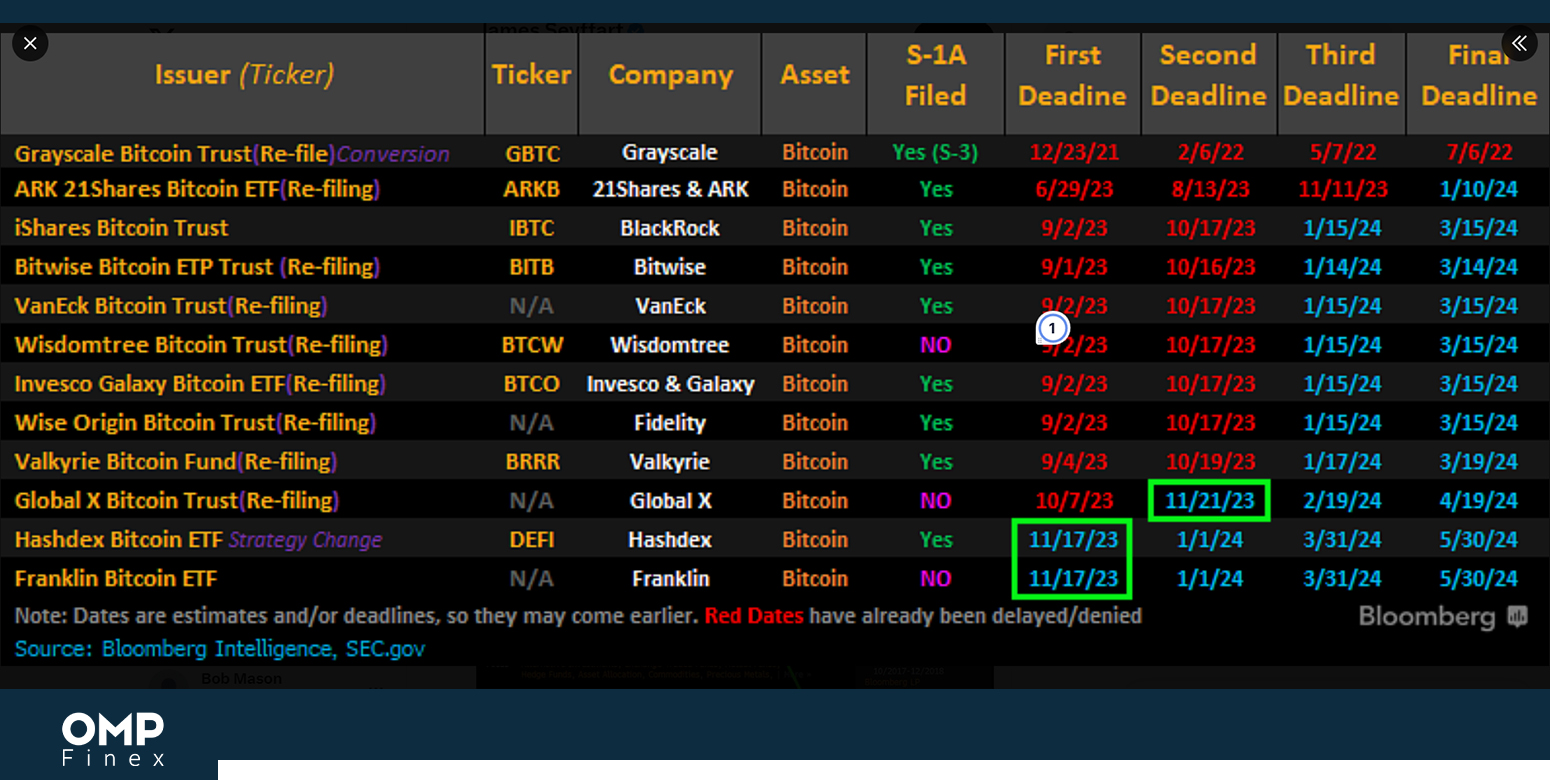Click the '10/19/23' second deadline date
This screenshot has width=1550, height=780.
tap(1210, 462)
